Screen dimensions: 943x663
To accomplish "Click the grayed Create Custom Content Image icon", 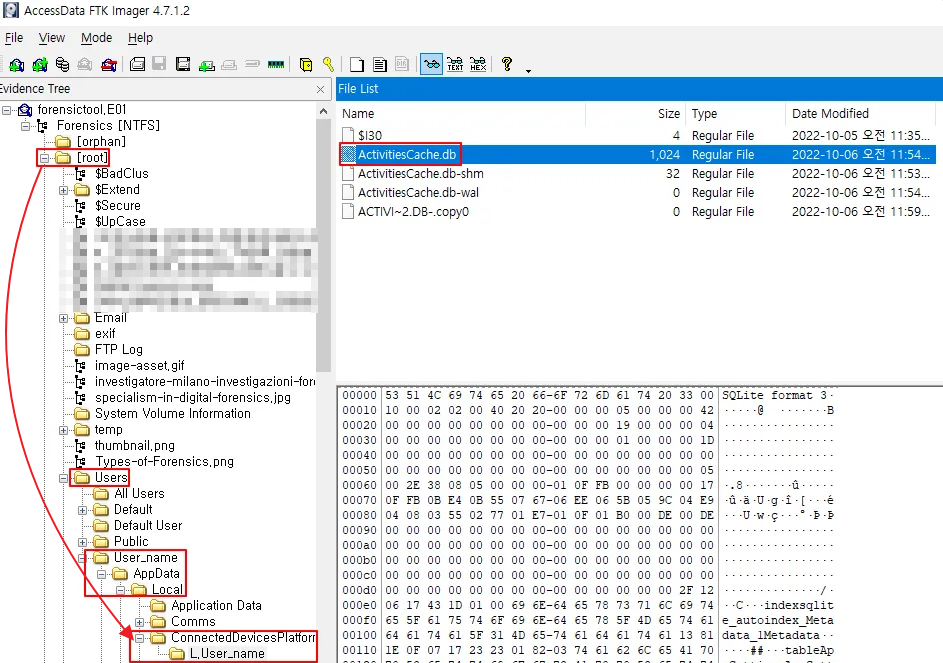I will (x=229, y=65).
